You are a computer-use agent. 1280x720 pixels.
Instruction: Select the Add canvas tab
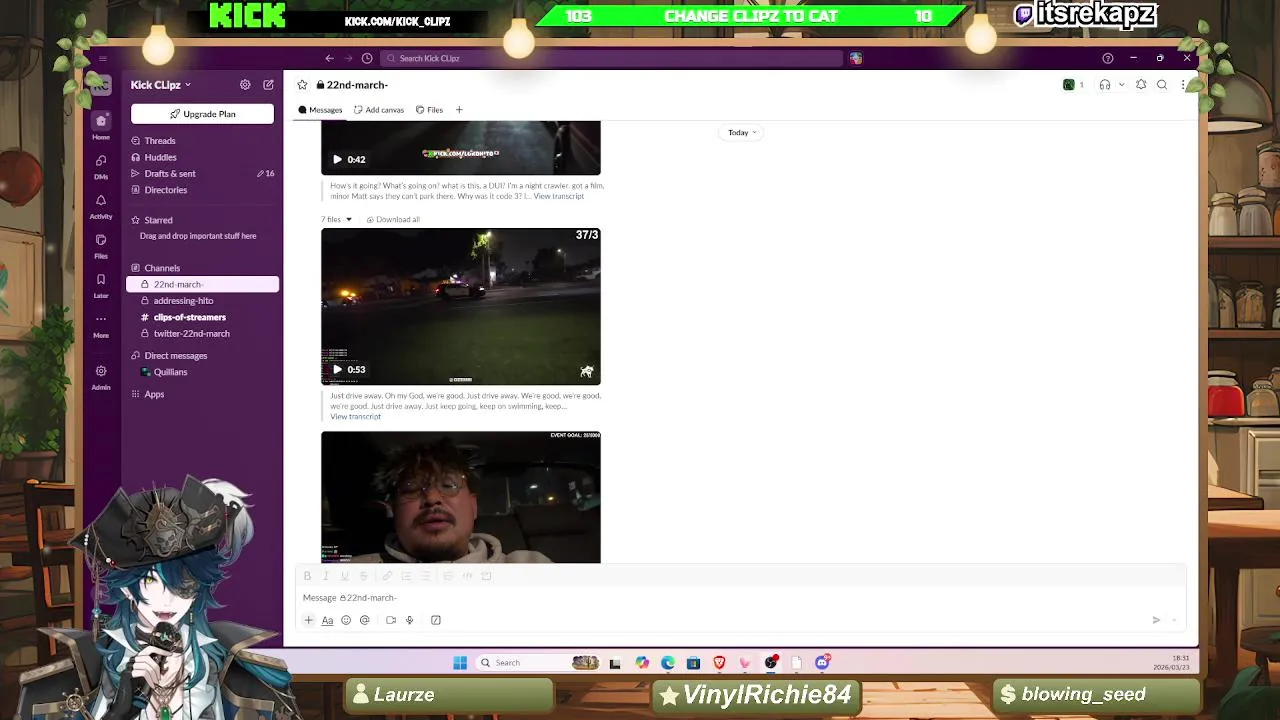pos(379,110)
